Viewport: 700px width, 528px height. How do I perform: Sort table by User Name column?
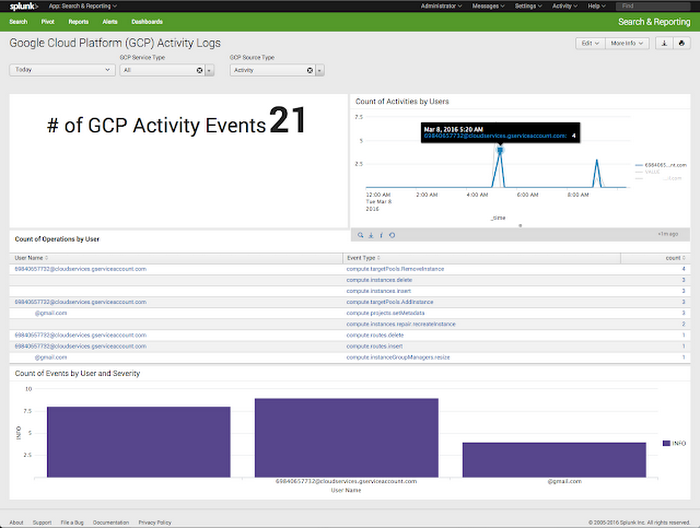31,258
